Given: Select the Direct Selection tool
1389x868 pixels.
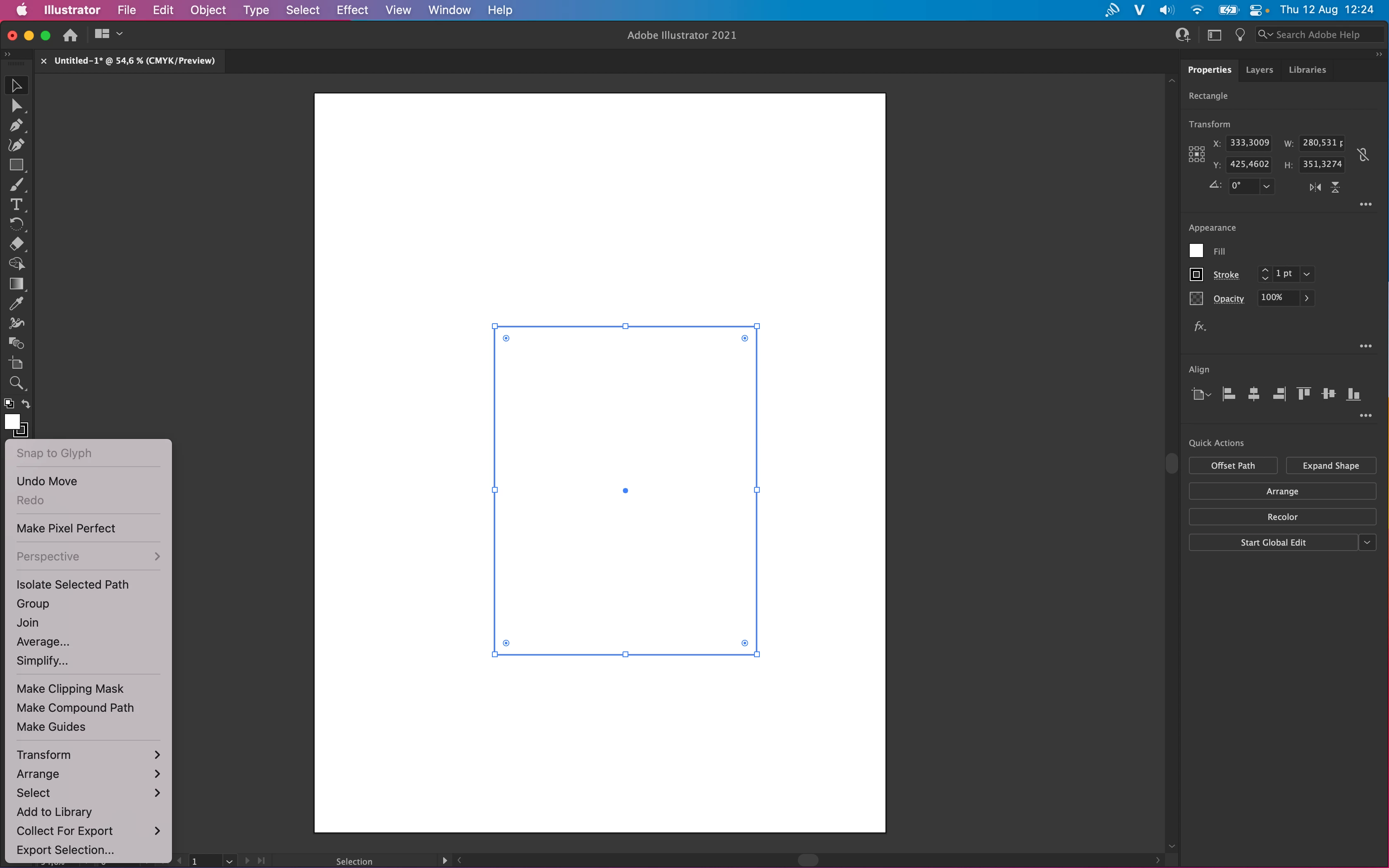Looking at the screenshot, I should click(x=16, y=106).
